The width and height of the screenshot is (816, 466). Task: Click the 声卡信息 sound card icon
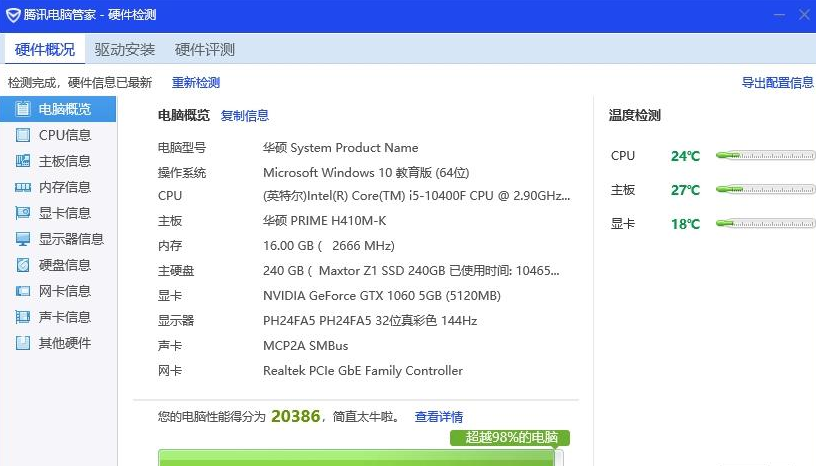23,317
